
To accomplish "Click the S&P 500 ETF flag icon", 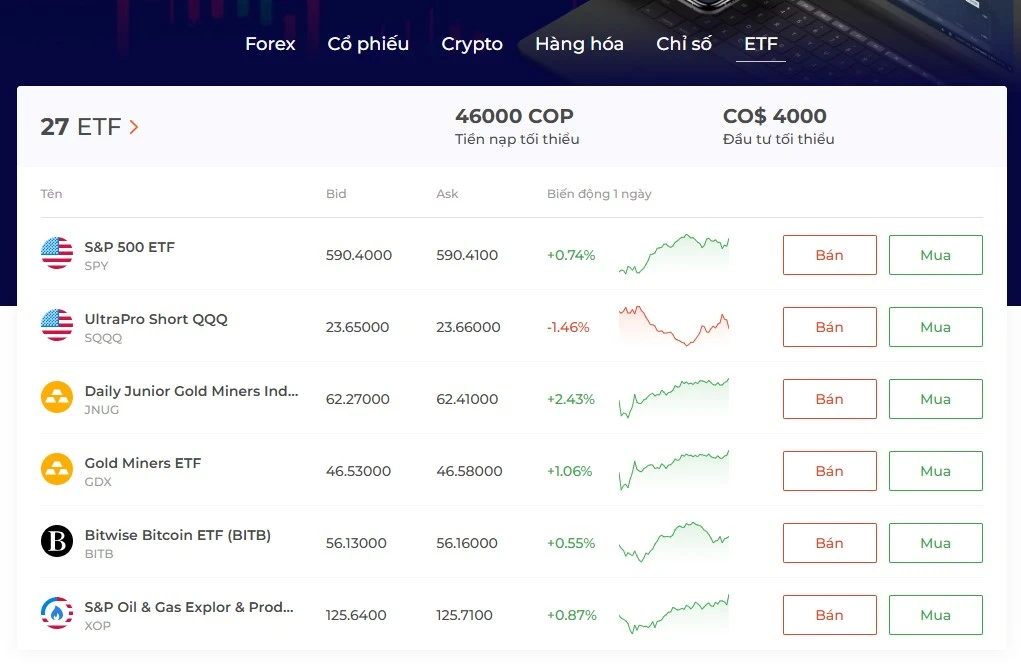I will (57, 254).
